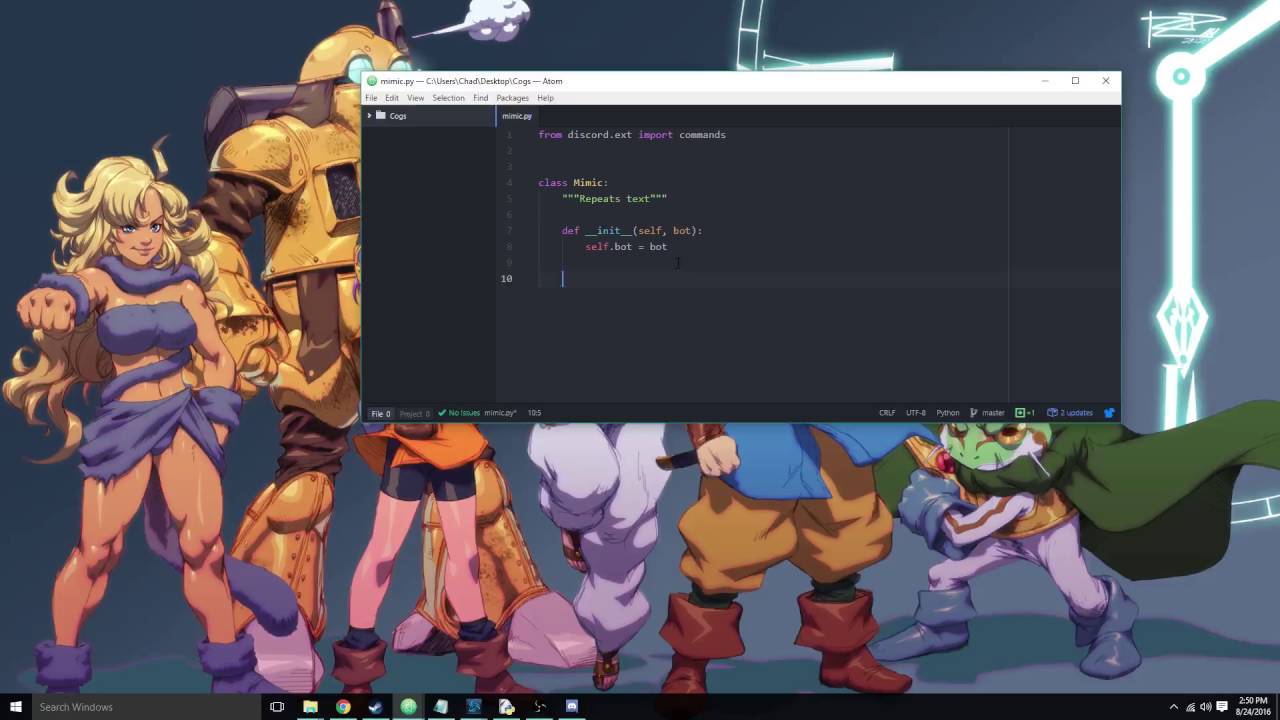Open Task View on the taskbar
Image resolution: width=1280 pixels, height=720 pixels.
click(277, 707)
